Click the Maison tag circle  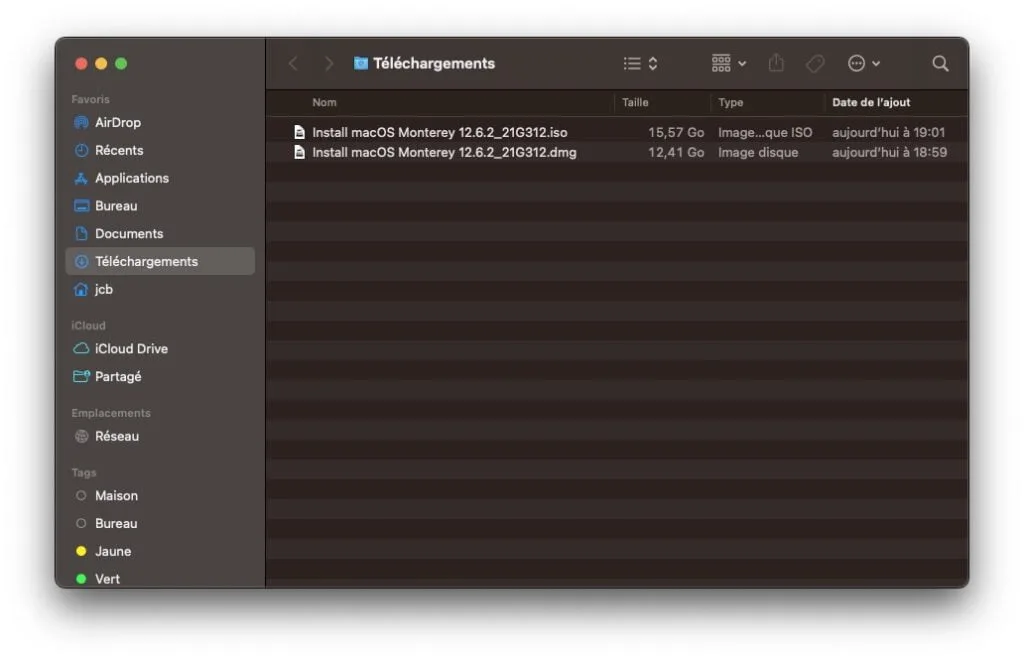pos(81,496)
